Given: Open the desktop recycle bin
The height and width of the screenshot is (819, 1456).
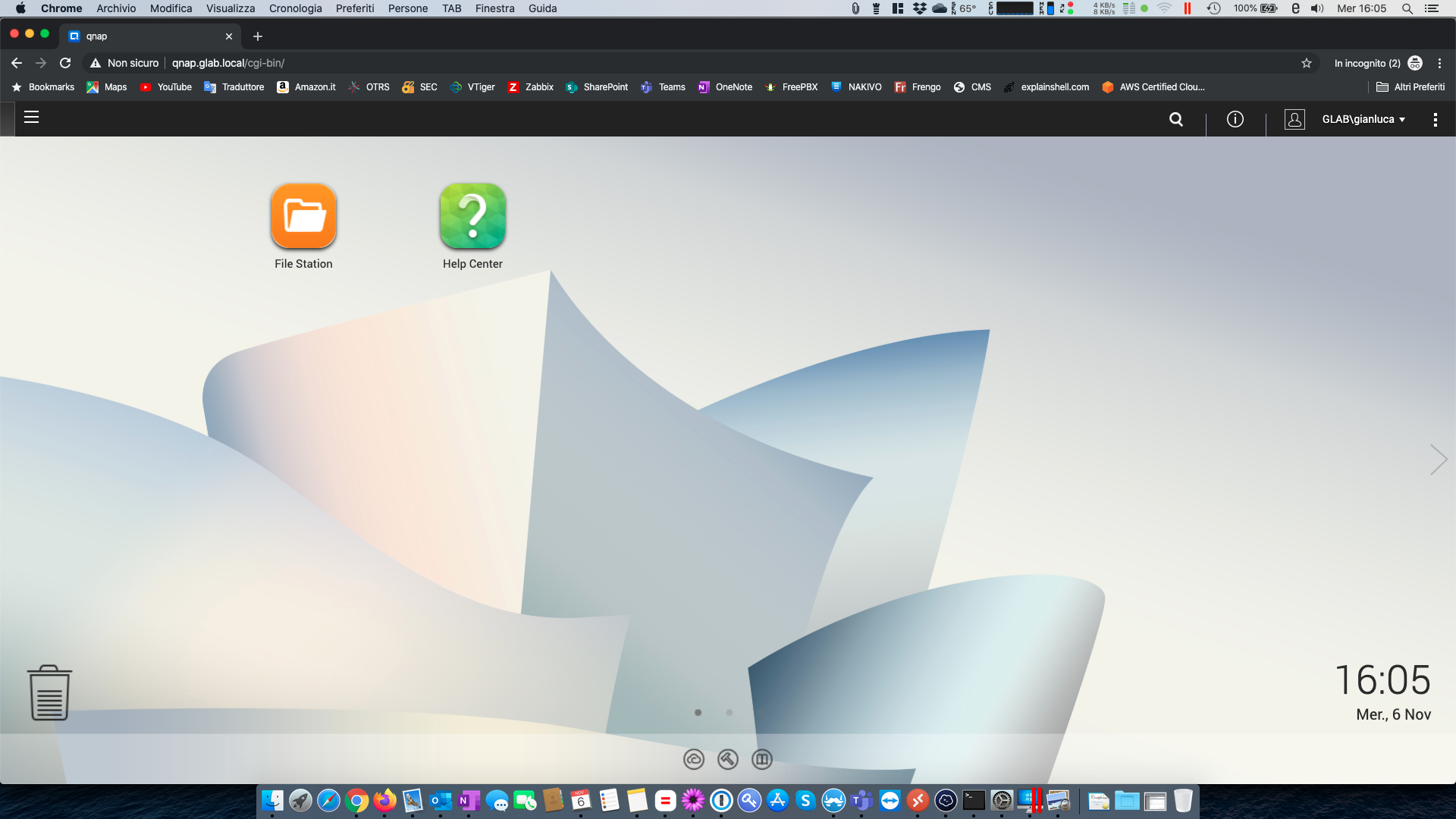Looking at the screenshot, I should point(49,693).
